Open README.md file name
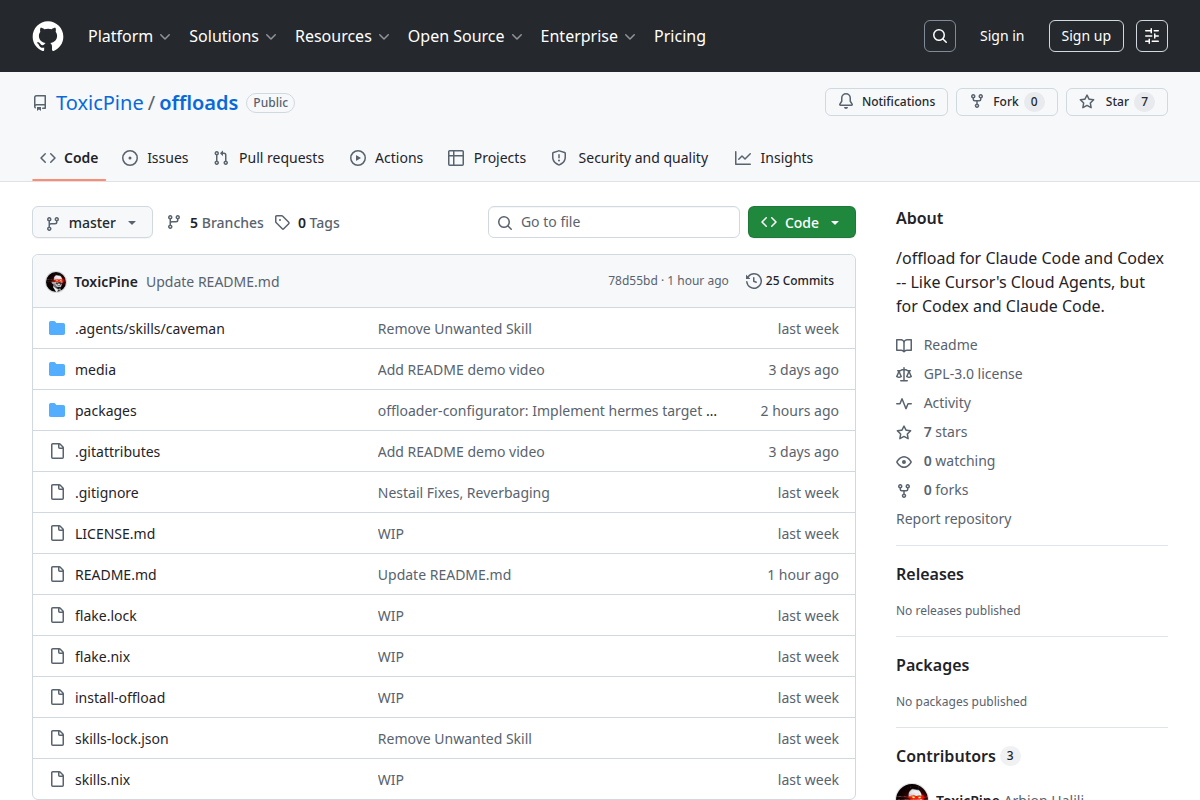Screen dimensions: 1200x800 coord(116,575)
